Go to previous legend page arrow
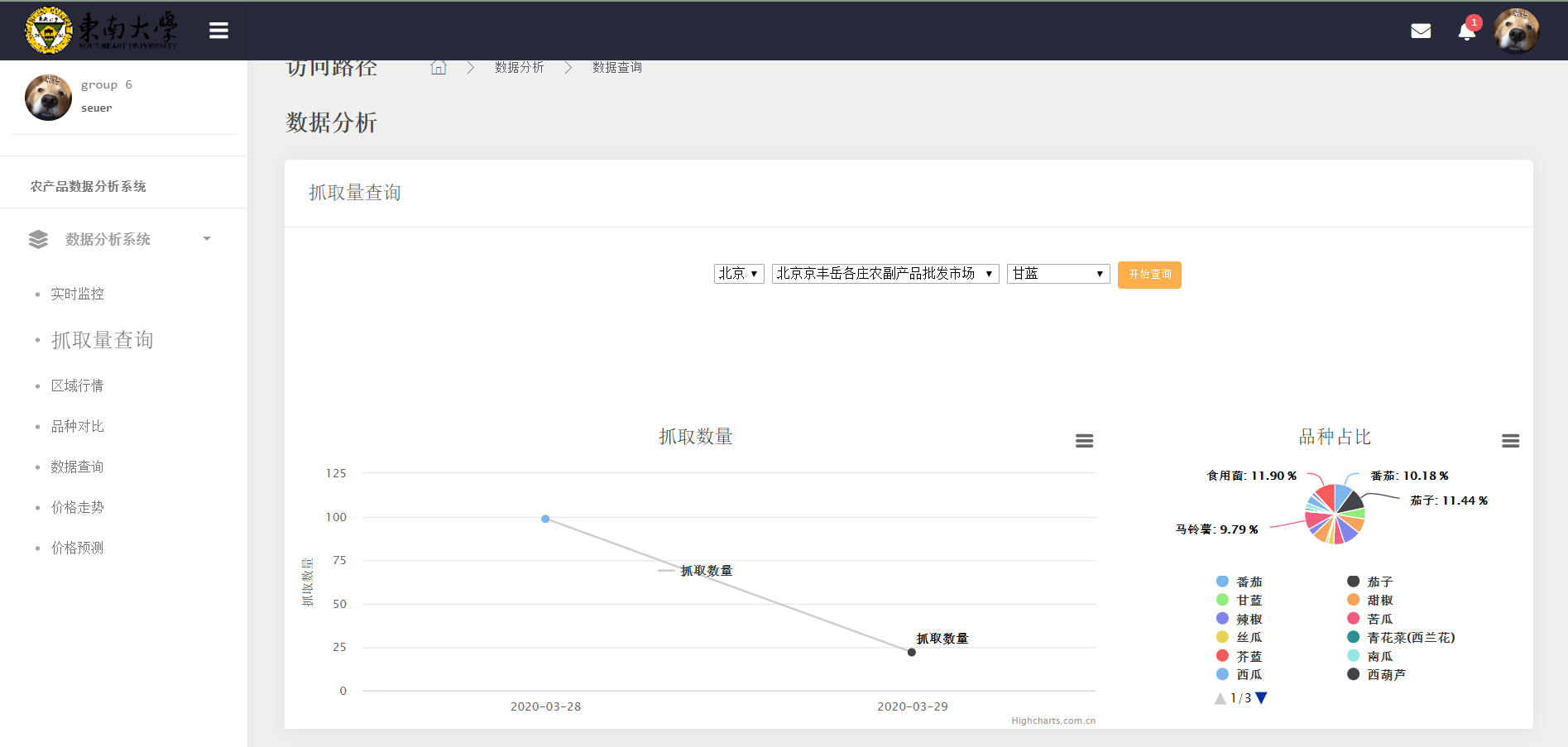Viewport: 1568px width, 747px height. pyautogui.click(x=1220, y=698)
